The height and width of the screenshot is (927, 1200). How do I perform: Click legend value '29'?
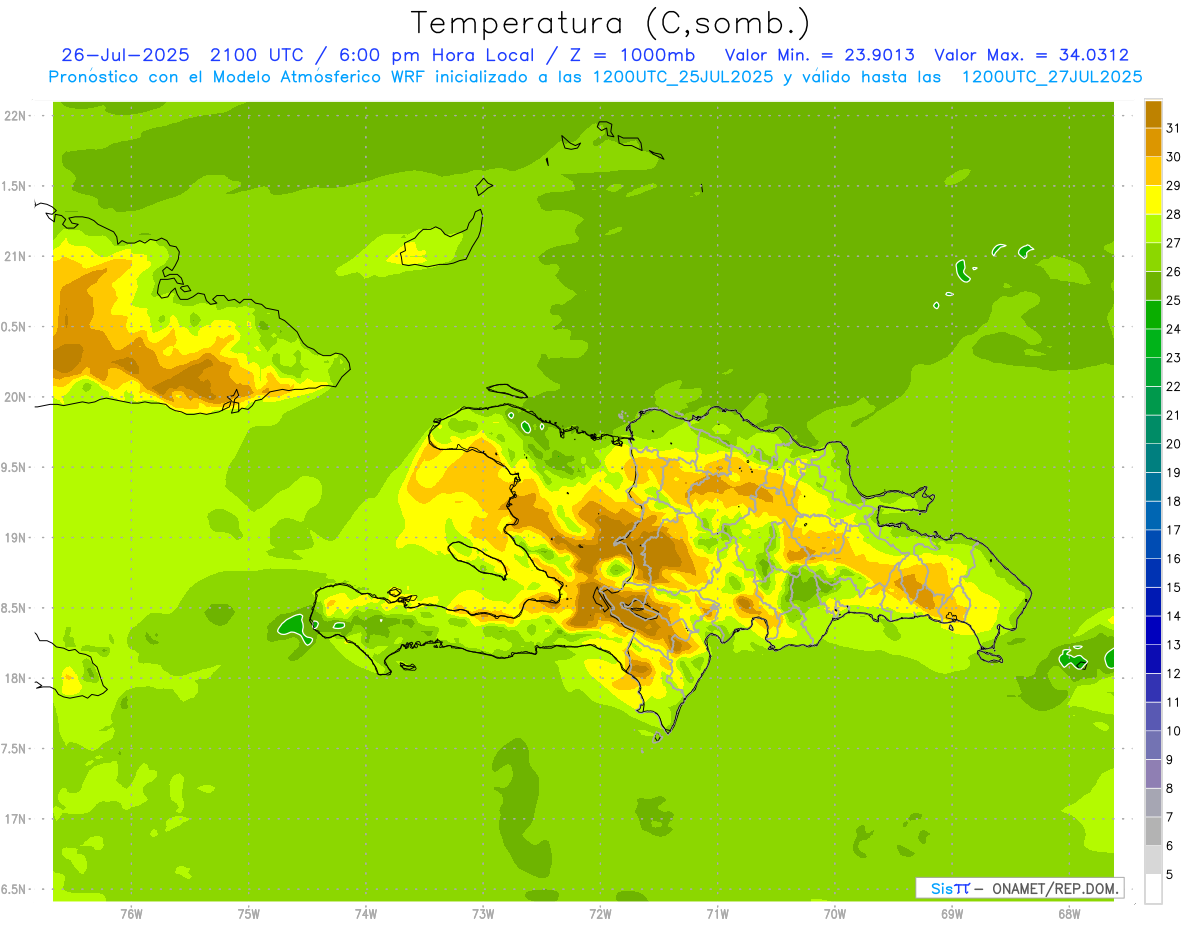[1174, 185]
